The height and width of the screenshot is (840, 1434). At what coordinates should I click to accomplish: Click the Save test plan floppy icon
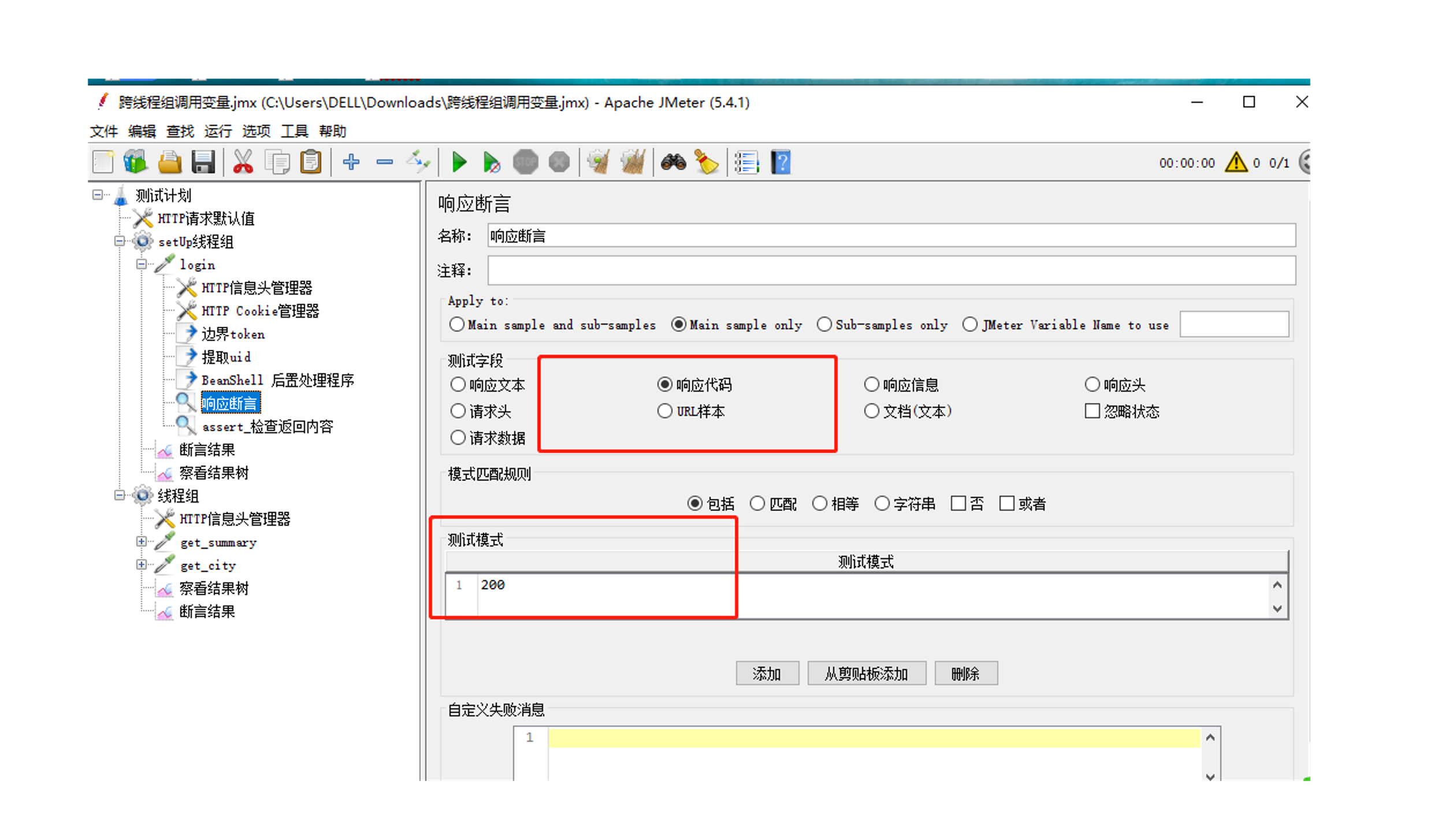coord(203,163)
